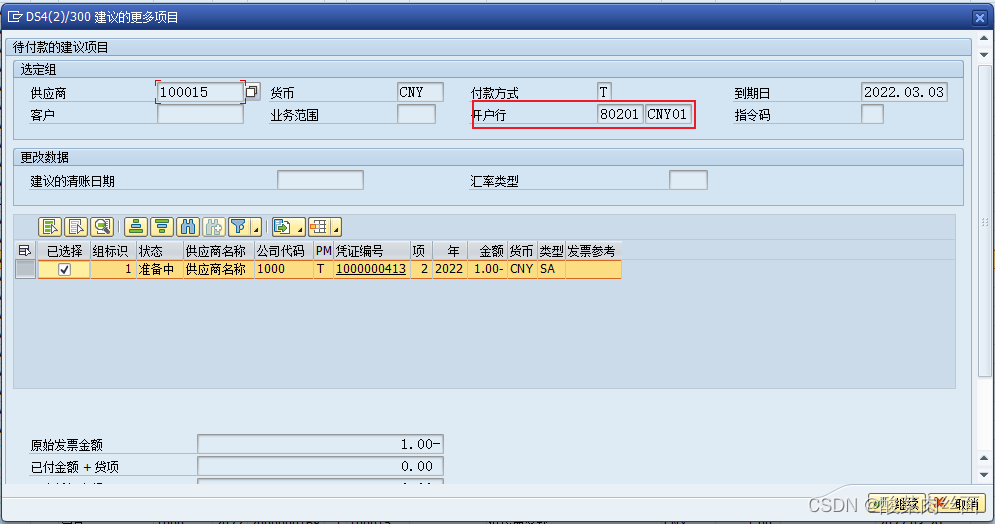Expand the layout options dropdown arrow
The width and height of the screenshot is (995, 524).
tap(336, 226)
